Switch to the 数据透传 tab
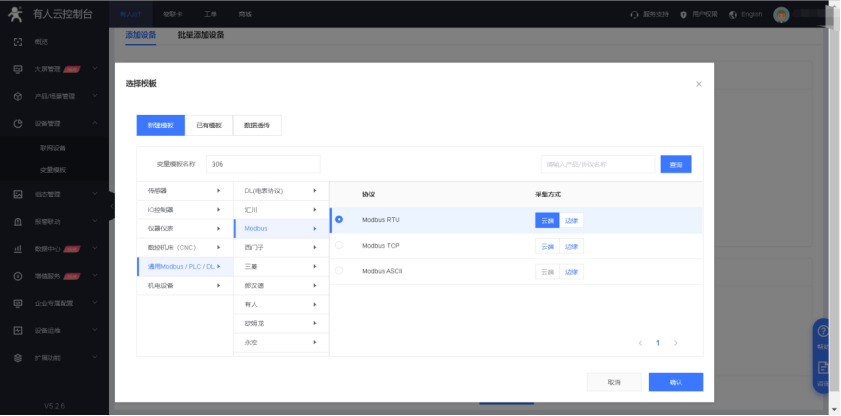 click(258, 125)
